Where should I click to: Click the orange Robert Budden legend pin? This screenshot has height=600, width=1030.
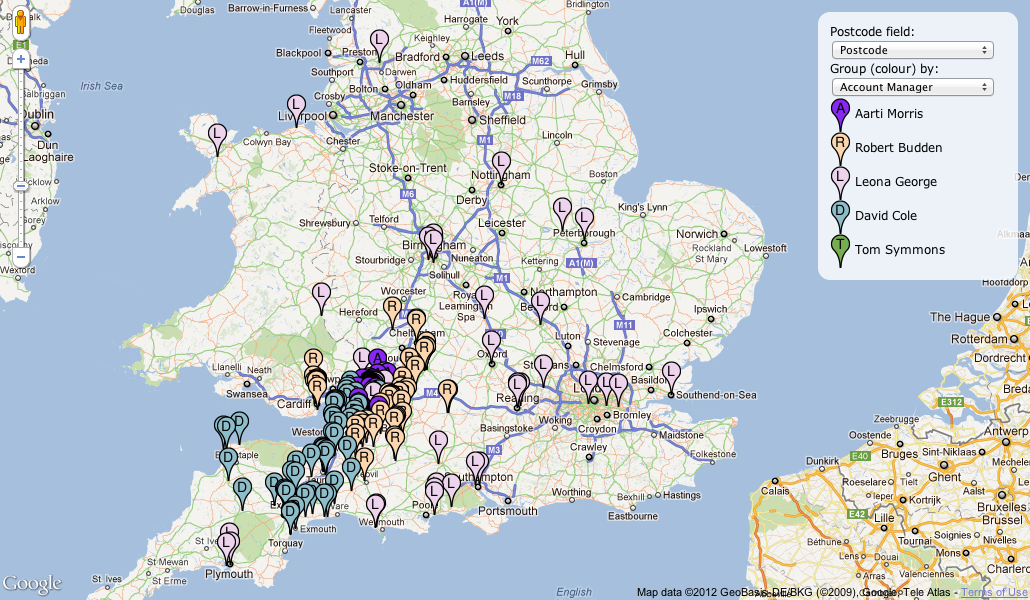click(840, 146)
